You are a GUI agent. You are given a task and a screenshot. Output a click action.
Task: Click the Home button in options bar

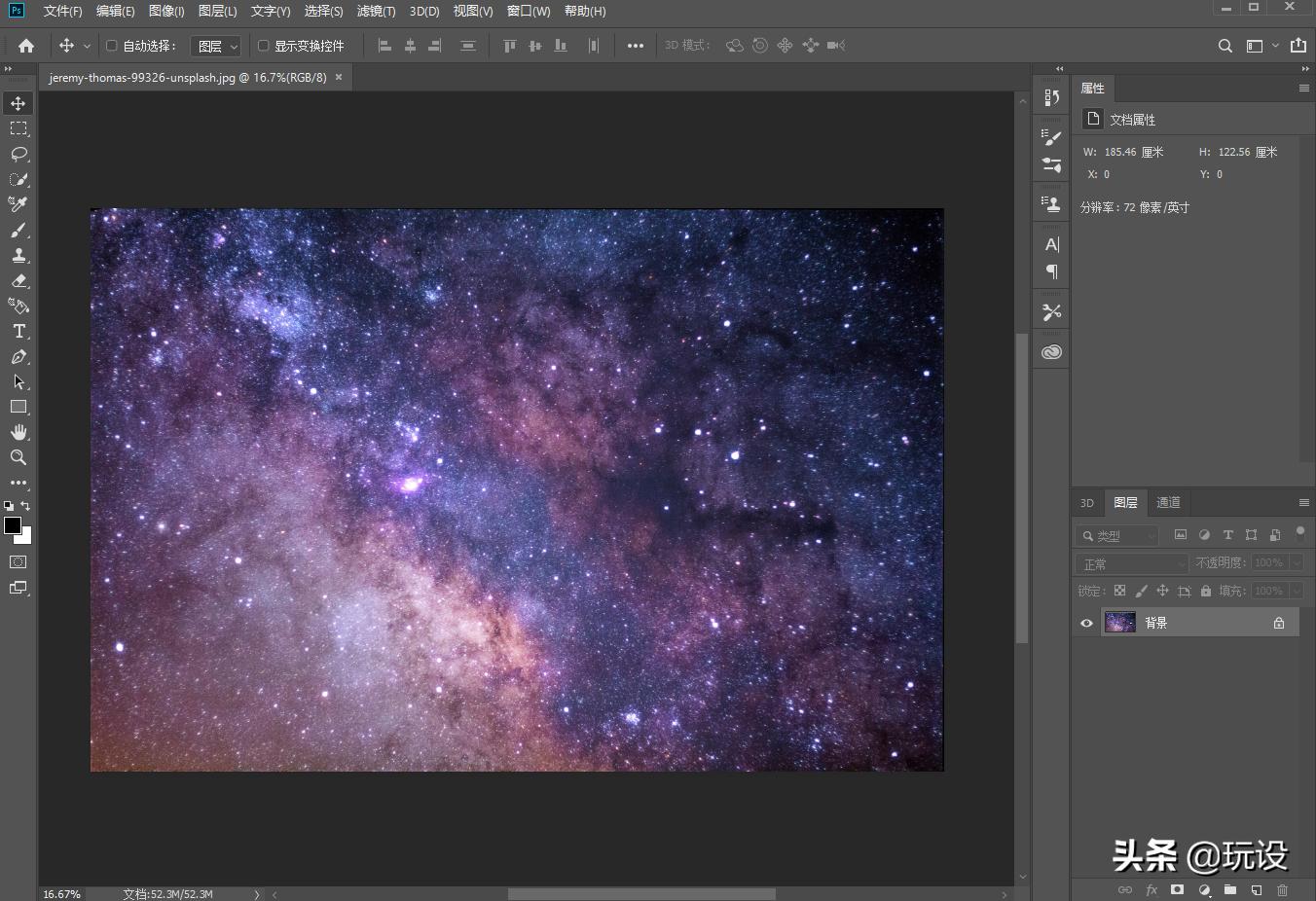tap(26, 46)
